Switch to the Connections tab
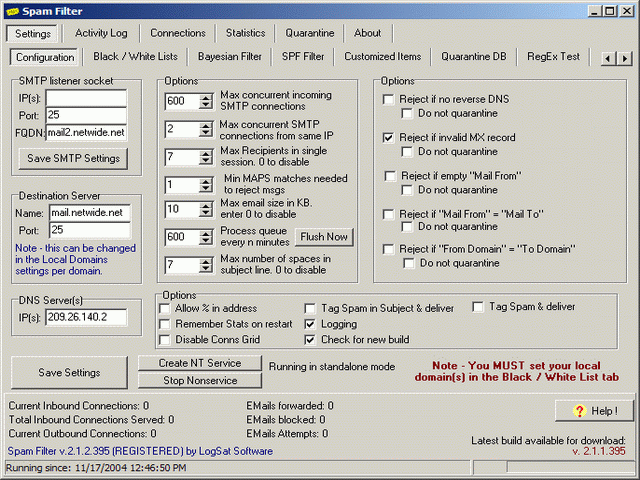Image resolution: width=640 pixels, height=480 pixels. (x=178, y=33)
